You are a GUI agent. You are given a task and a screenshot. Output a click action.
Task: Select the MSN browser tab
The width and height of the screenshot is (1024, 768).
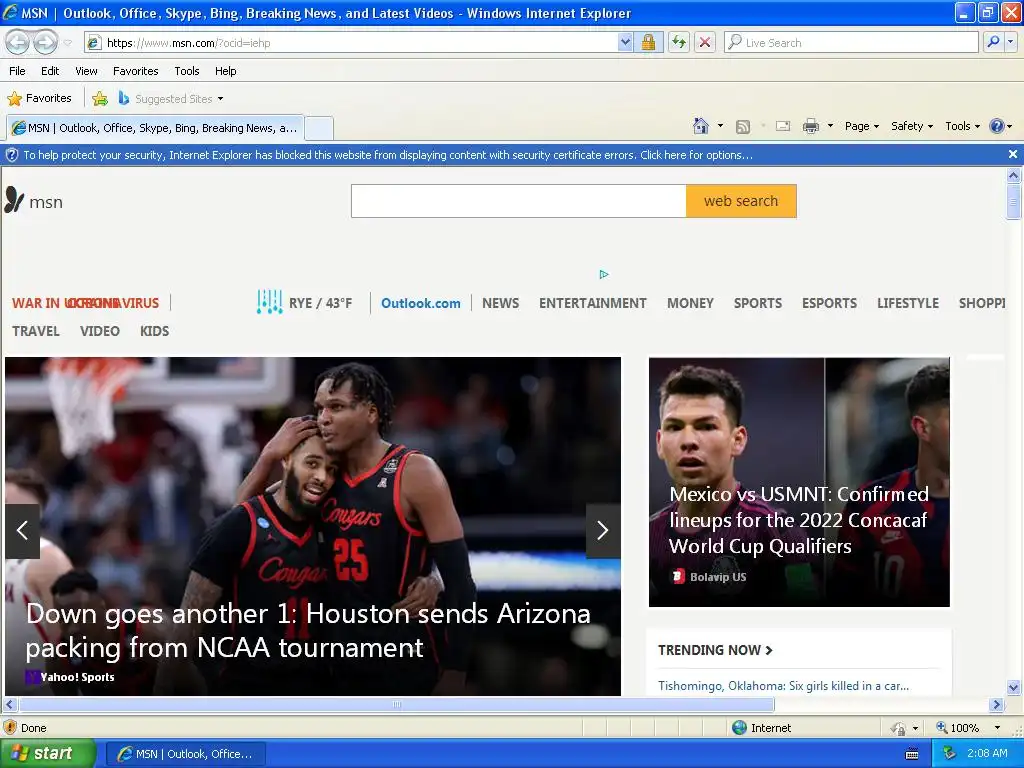click(x=155, y=128)
